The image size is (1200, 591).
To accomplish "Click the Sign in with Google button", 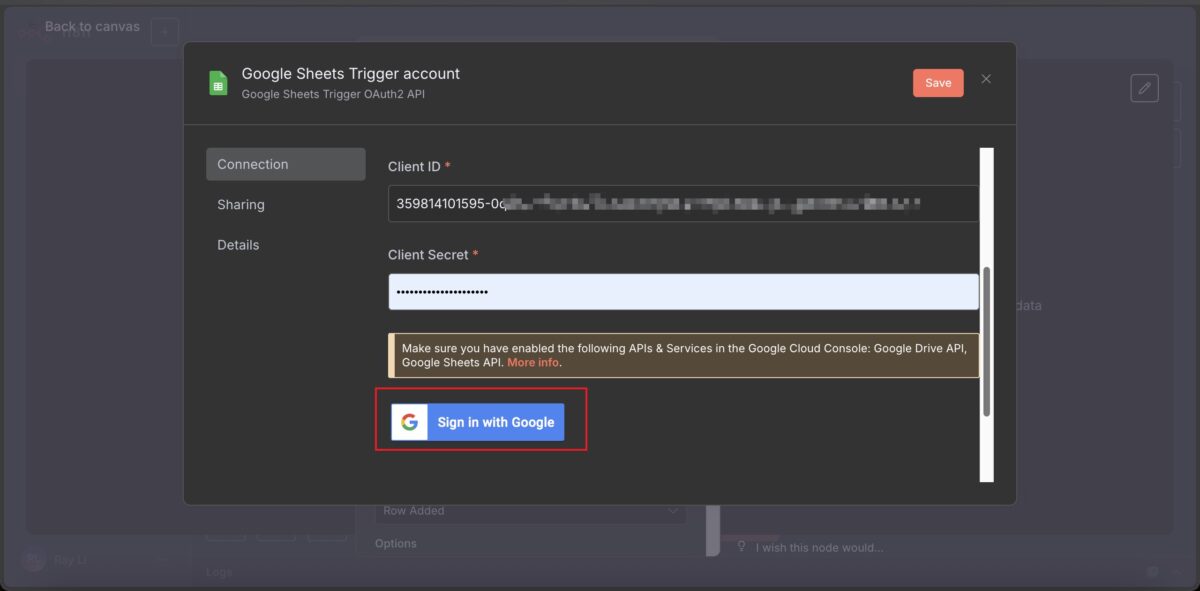I will click(x=478, y=422).
